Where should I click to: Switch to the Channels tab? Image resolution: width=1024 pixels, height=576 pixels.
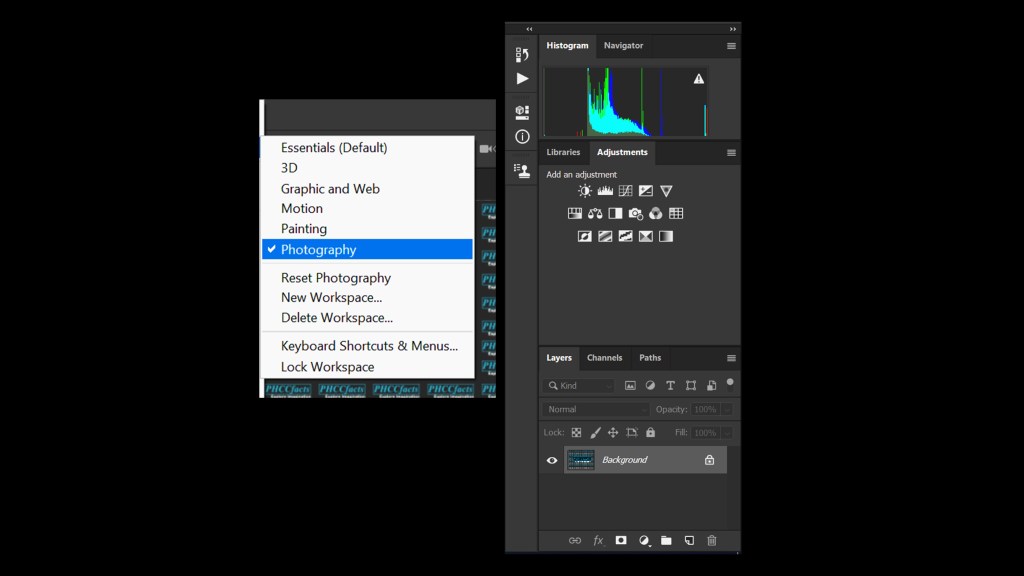pos(604,358)
